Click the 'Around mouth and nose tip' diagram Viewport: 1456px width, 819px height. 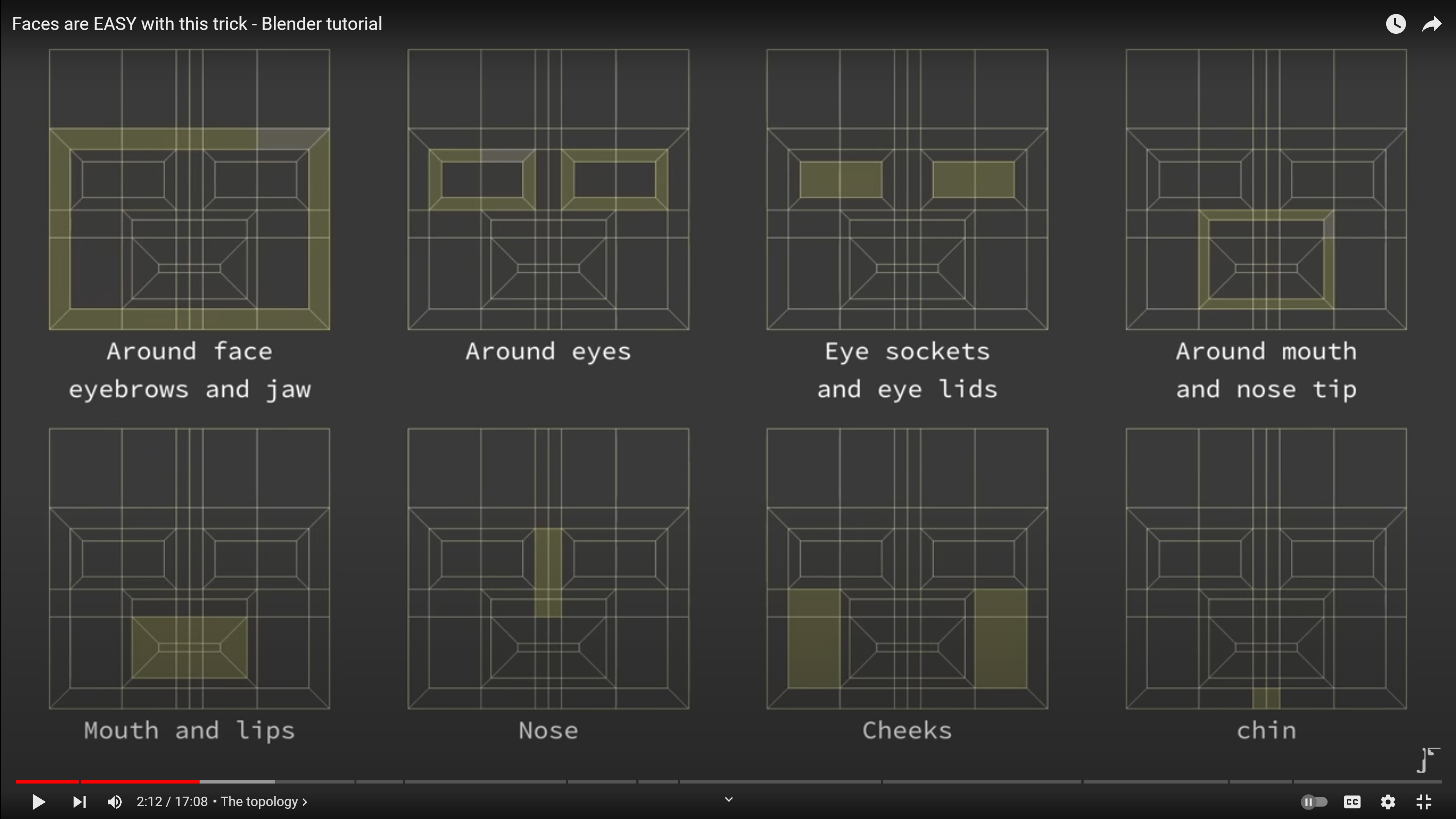point(1266,189)
